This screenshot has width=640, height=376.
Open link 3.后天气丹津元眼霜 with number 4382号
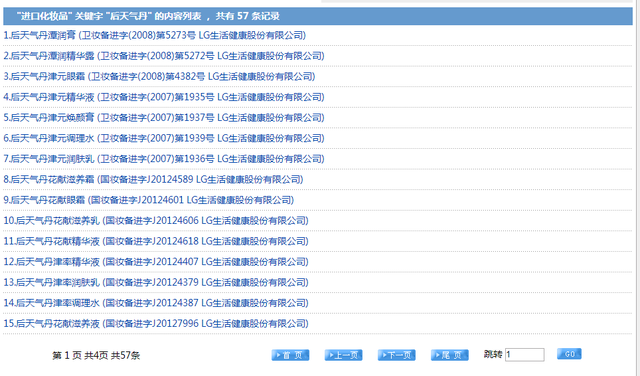[159, 76]
